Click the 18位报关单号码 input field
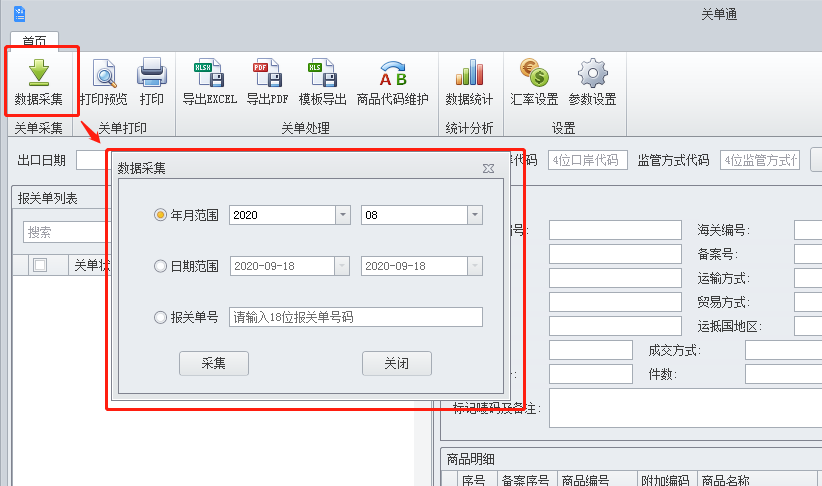Viewport: 822px width, 486px height. (356, 317)
